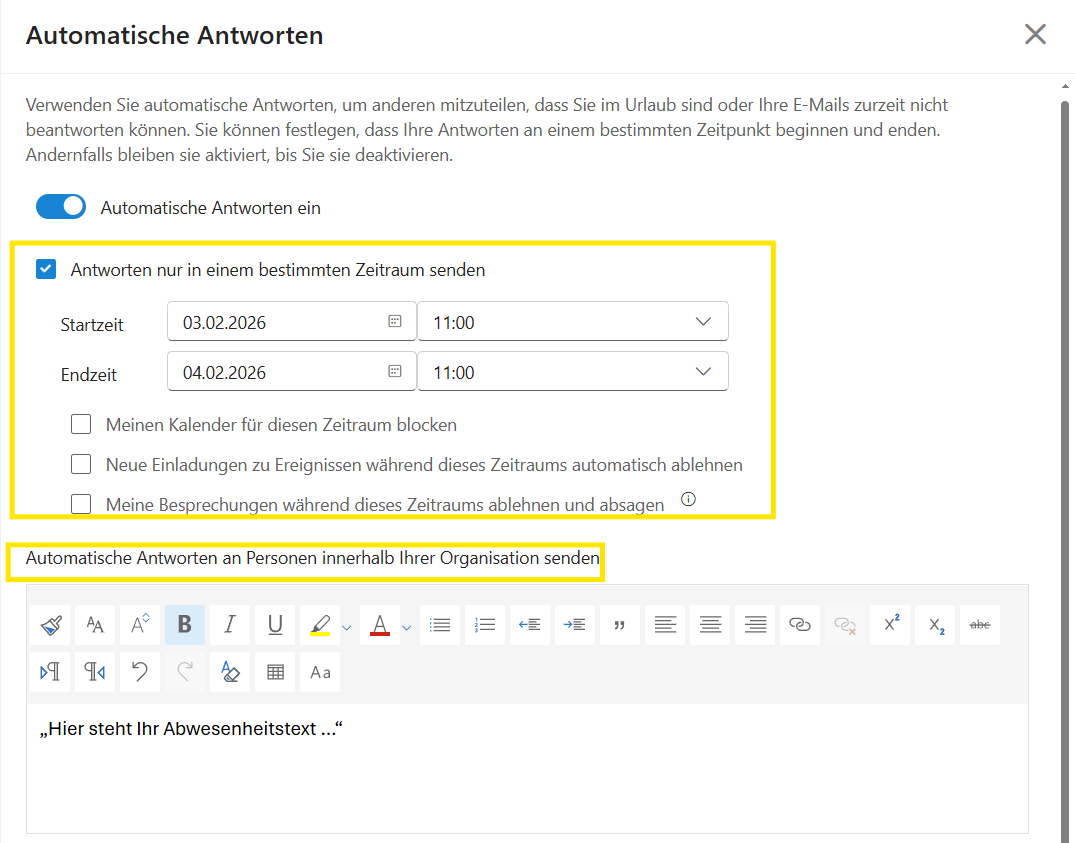Apply superscript formatting
Viewport: 1075px width, 843px height.
coord(891,625)
